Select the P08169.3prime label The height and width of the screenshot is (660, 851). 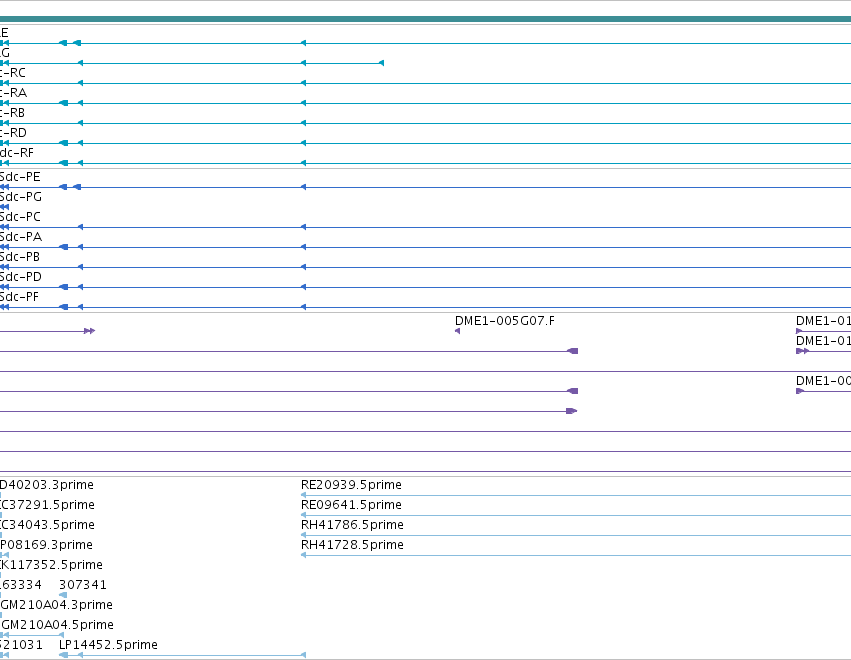point(46,545)
